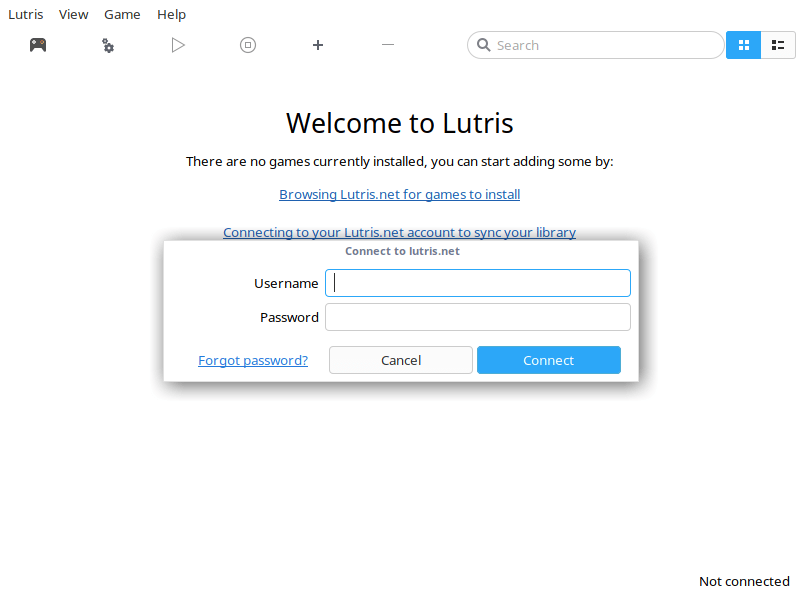
Task: Click inside the Password field
Action: pyautogui.click(x=478, y=316)
